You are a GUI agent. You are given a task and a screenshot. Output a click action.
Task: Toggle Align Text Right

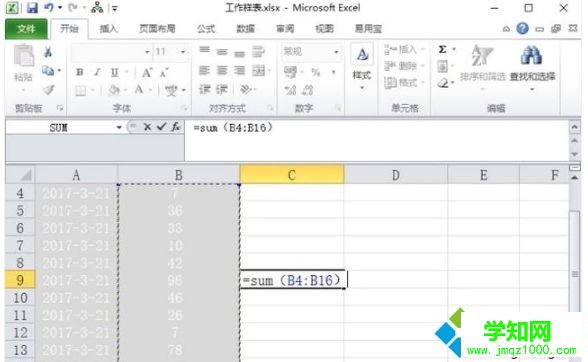point(239,70)
